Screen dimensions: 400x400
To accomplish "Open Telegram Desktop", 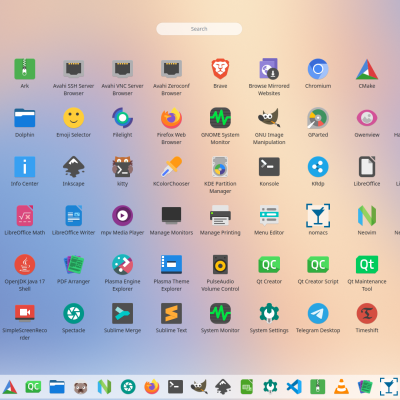I will 318,313.
